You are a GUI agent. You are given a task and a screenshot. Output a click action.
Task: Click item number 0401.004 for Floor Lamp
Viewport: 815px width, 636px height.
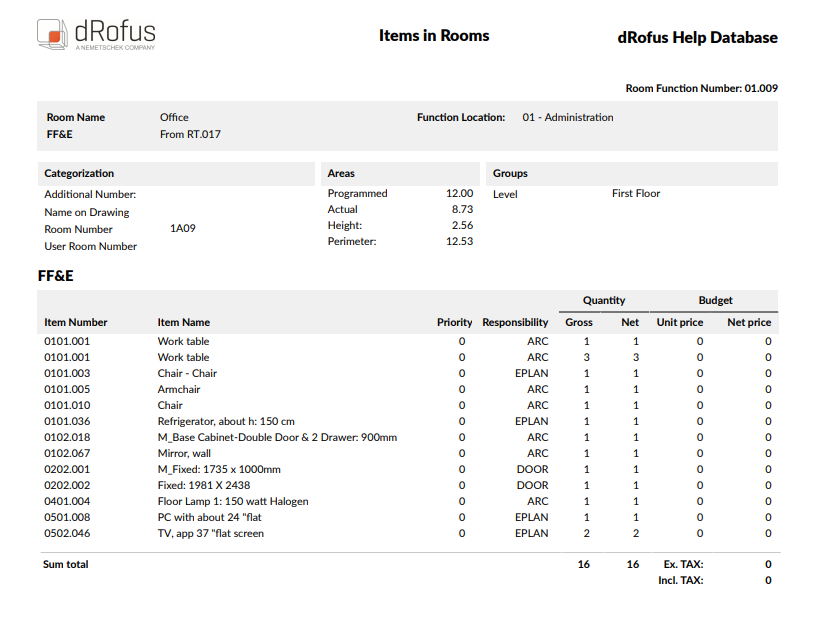coord(67,501)
